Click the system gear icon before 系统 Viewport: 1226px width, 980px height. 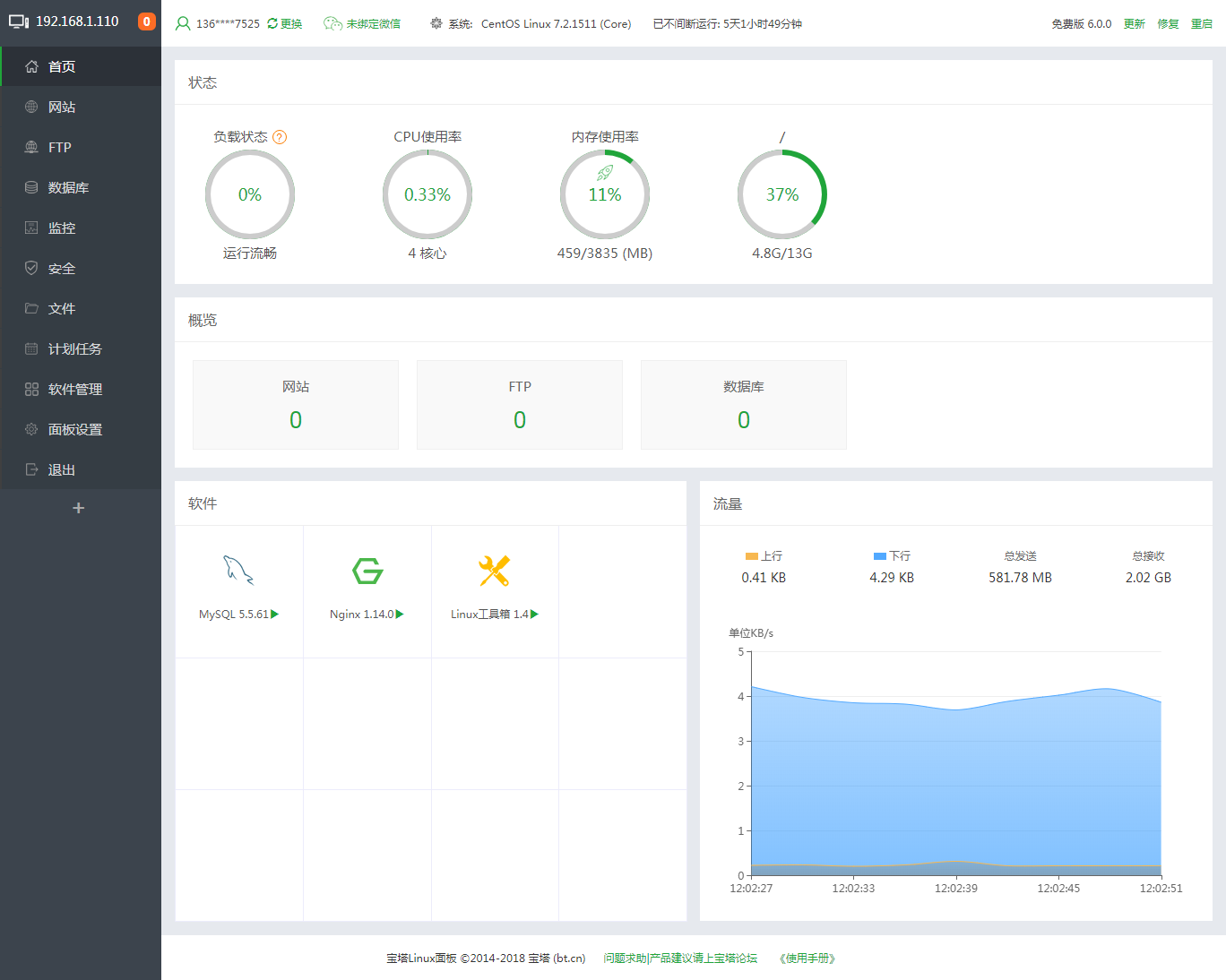click(x=436, y=23)
